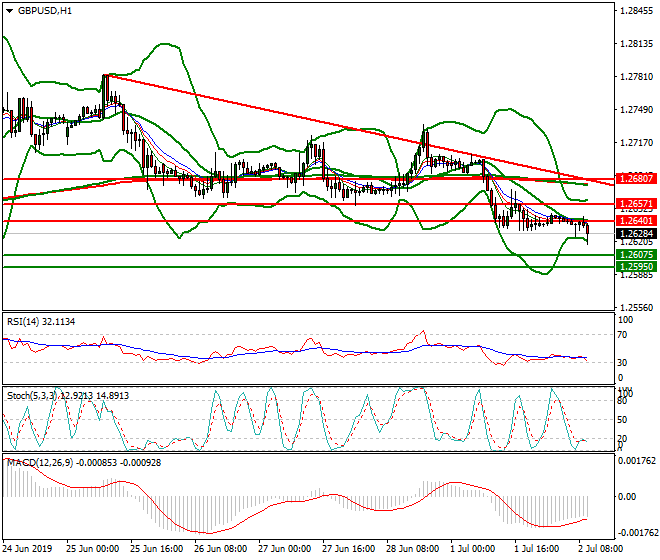Select the current price label 1.26284
Viewport: 660px width, 560px height.
(x=636, y=233)
